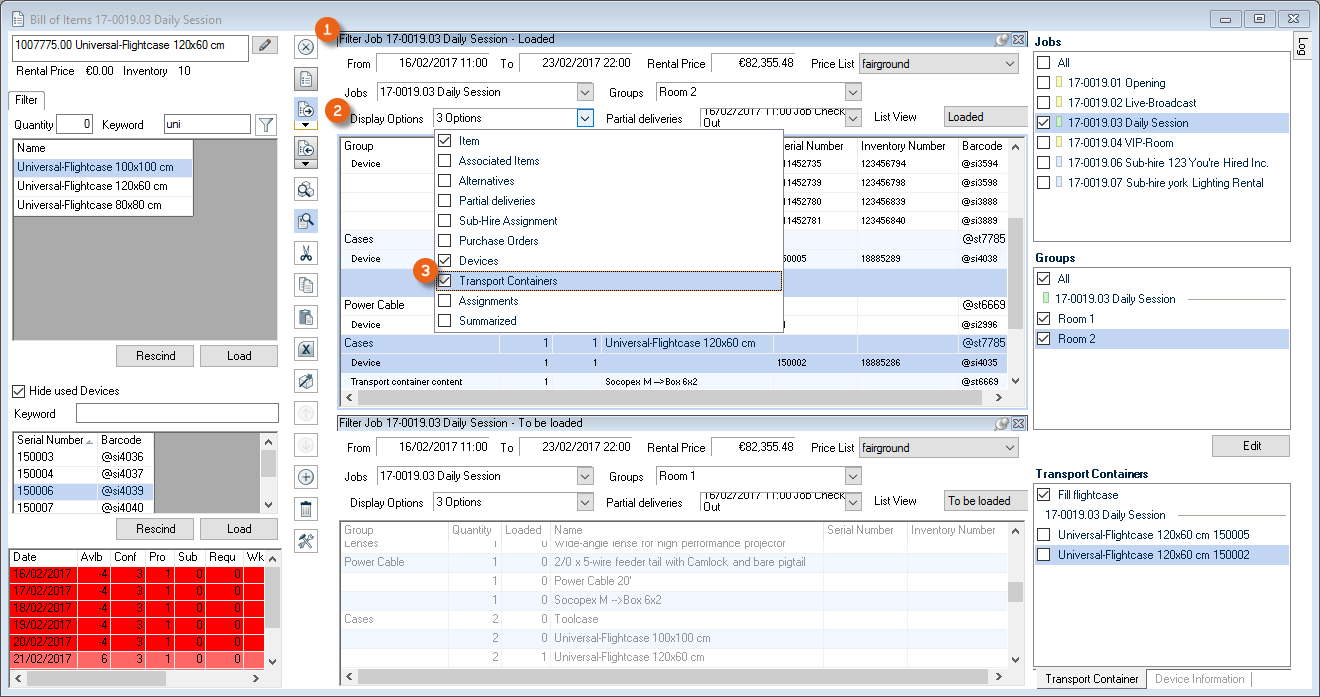Click the clipboard paste icon in vertical toolbar
1320x697 pixels.
click(x=306, y=317)
